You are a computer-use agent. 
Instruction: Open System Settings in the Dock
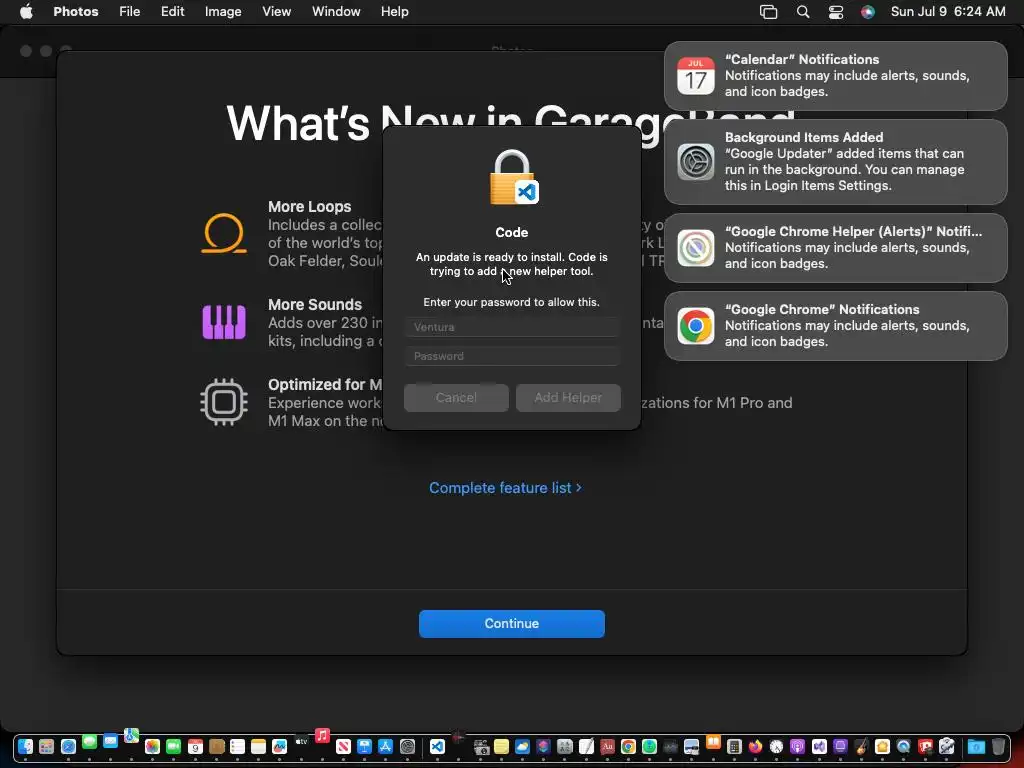[408, 746]
